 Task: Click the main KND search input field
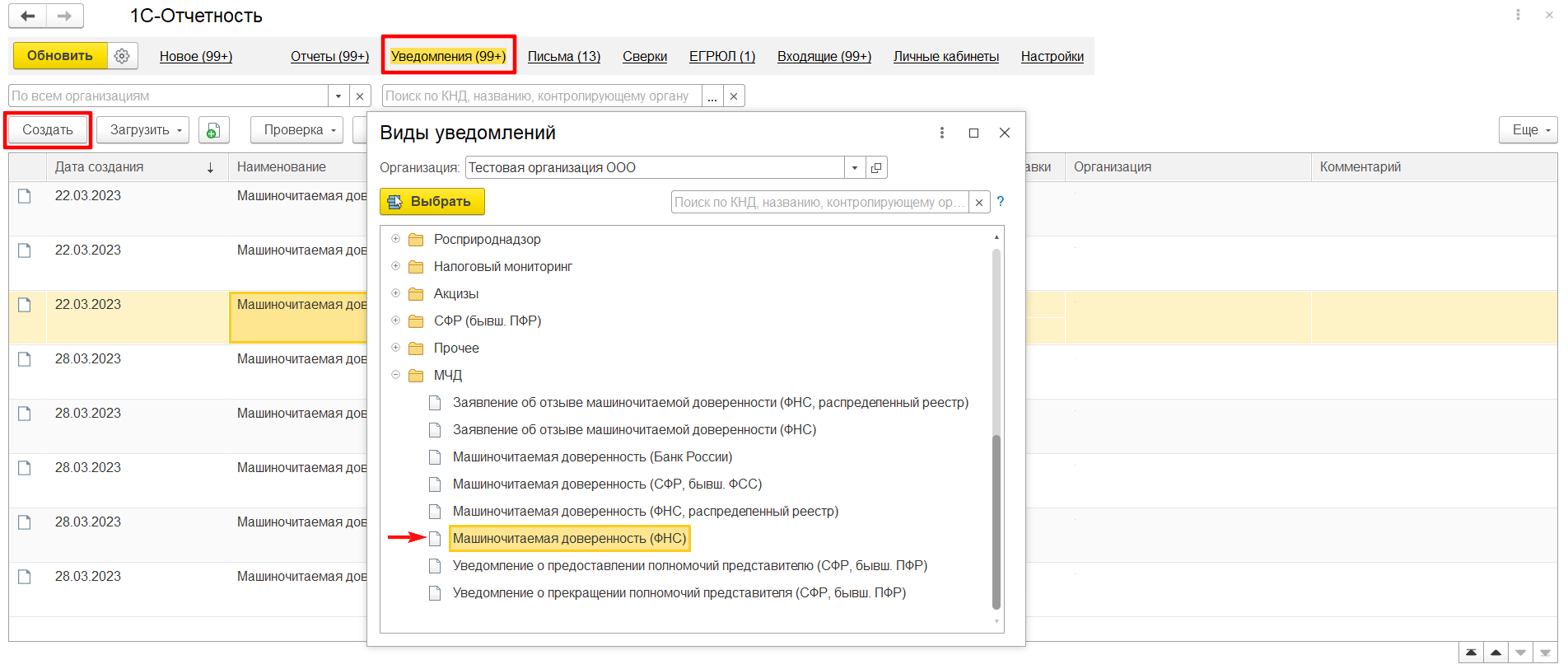pos(542,96)
